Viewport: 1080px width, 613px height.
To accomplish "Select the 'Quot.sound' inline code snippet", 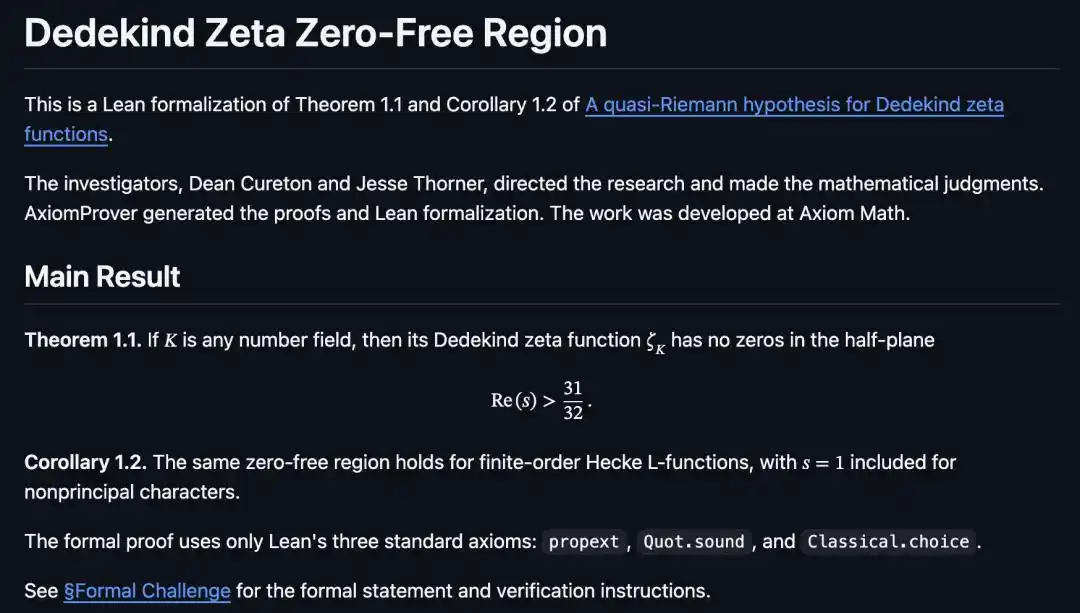I will [694, 542].
